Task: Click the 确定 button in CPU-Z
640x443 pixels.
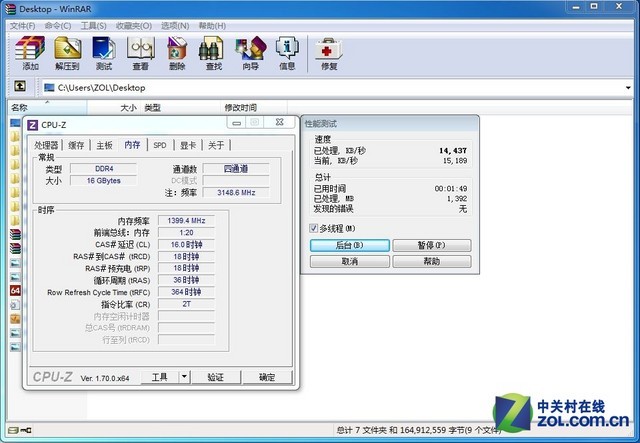Action: (267, 377)
